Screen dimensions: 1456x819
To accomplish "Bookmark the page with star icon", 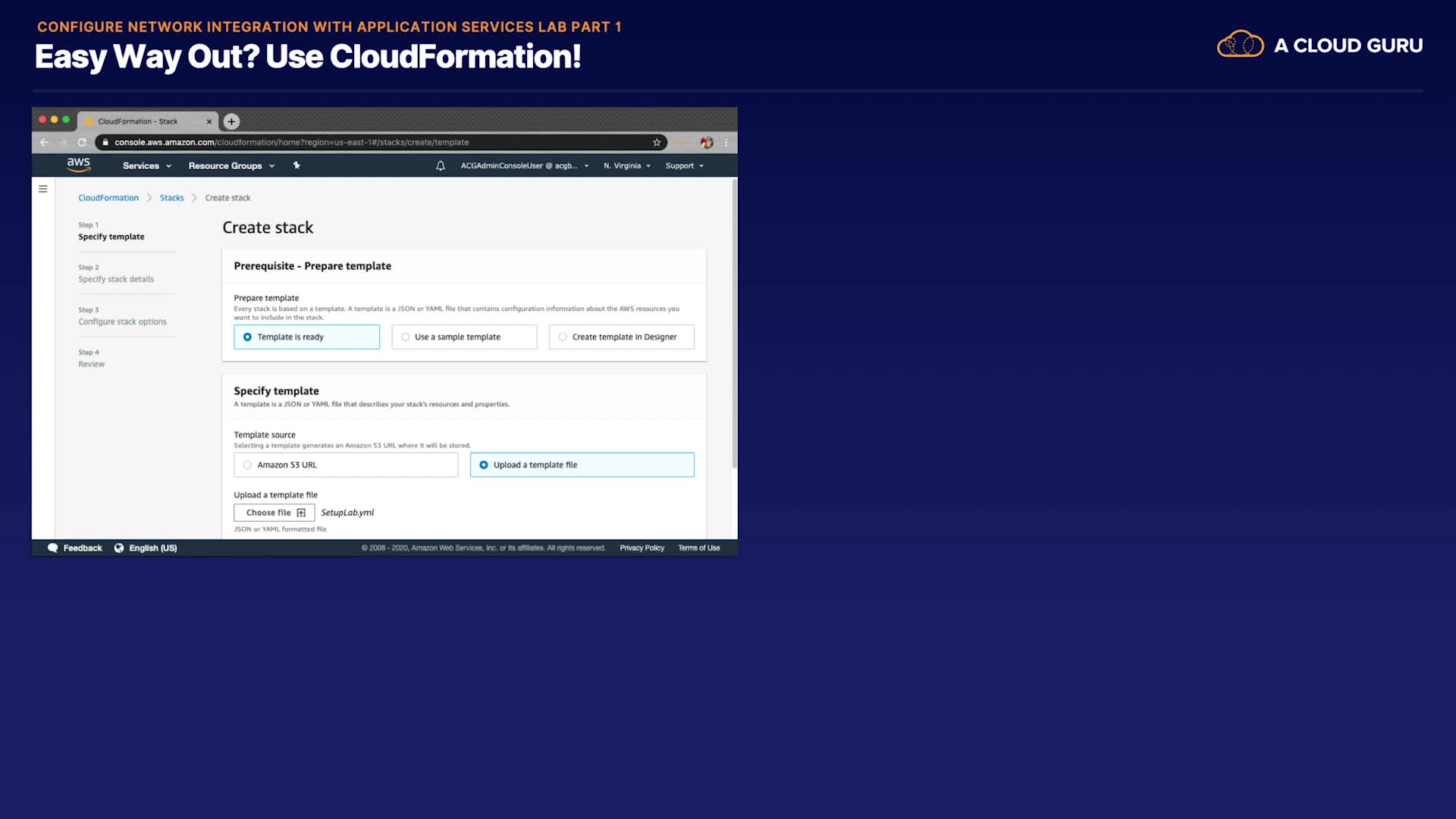I will click(x=657, y=143).
